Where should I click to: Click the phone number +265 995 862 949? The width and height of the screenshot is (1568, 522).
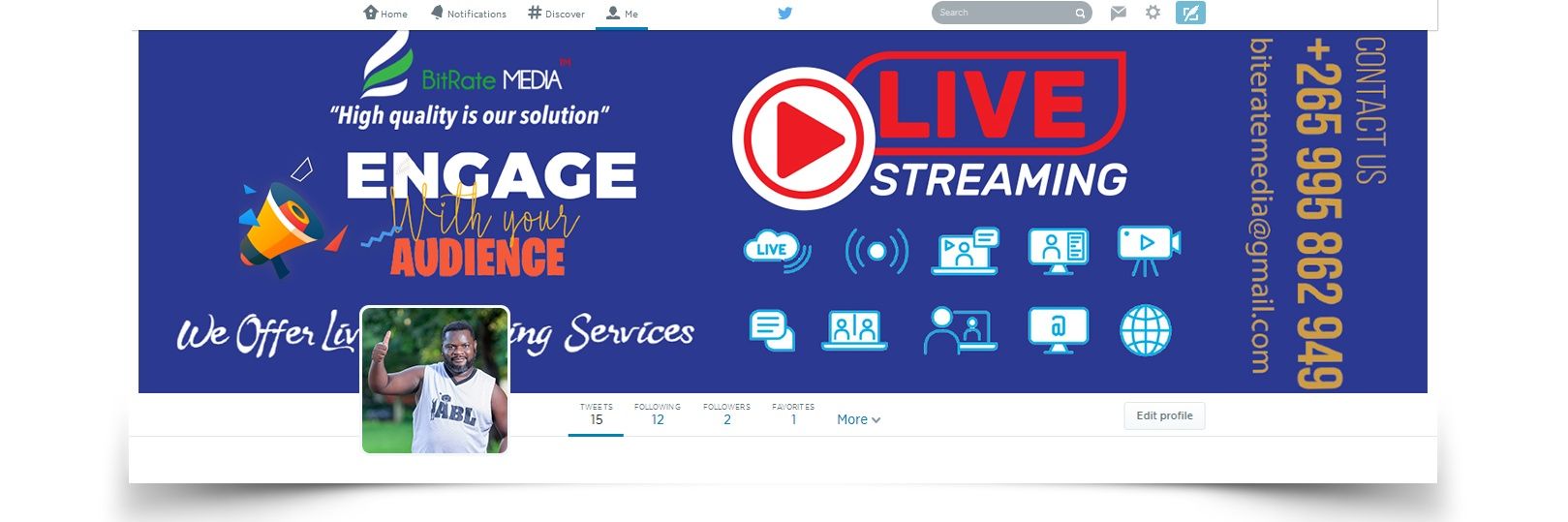pyautogui.click(x=1319, y=213)
